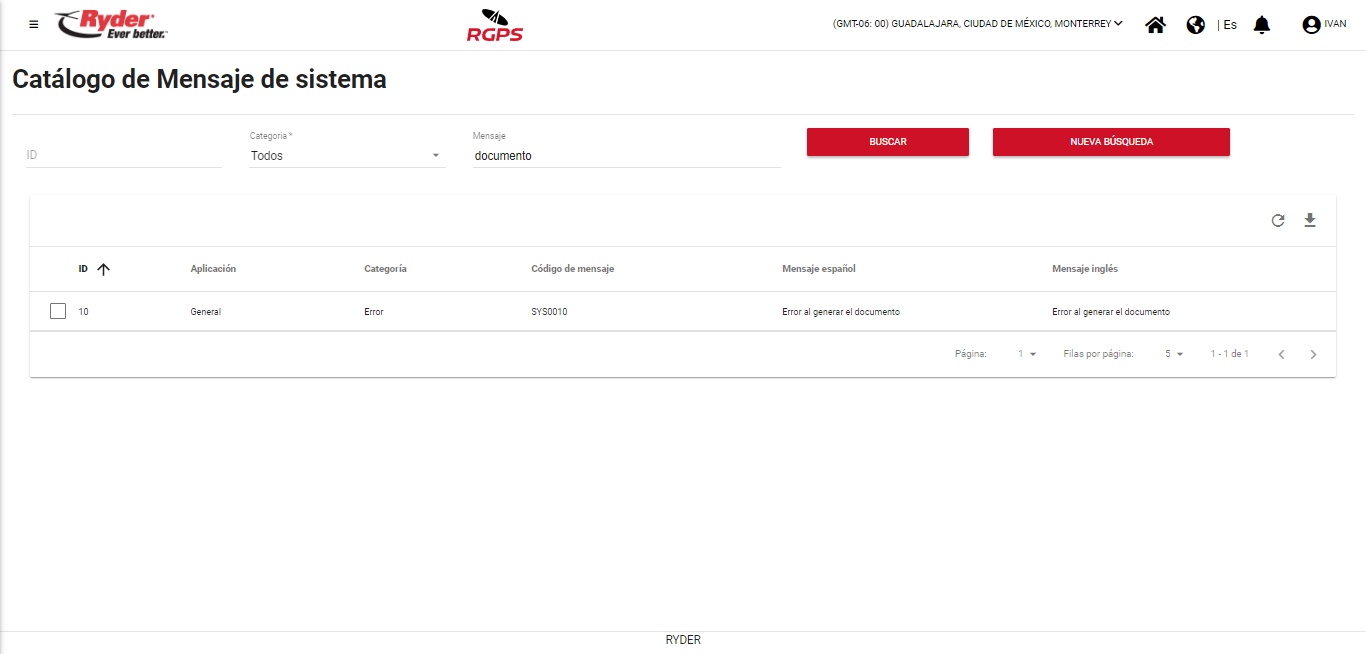Open the notifications bell

(x=1261, y=25)
